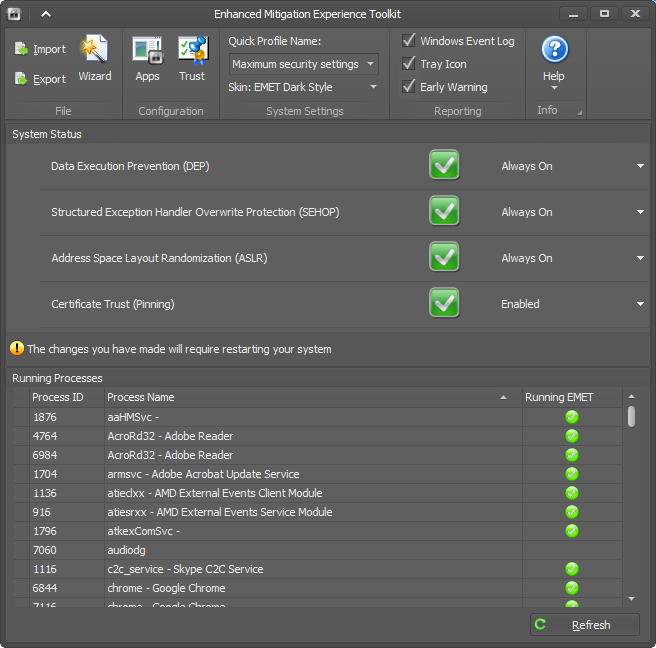656x648 pixels.
Task: Expand the SEHOP Always On dropdown
Action: click(x=640, y=212)
